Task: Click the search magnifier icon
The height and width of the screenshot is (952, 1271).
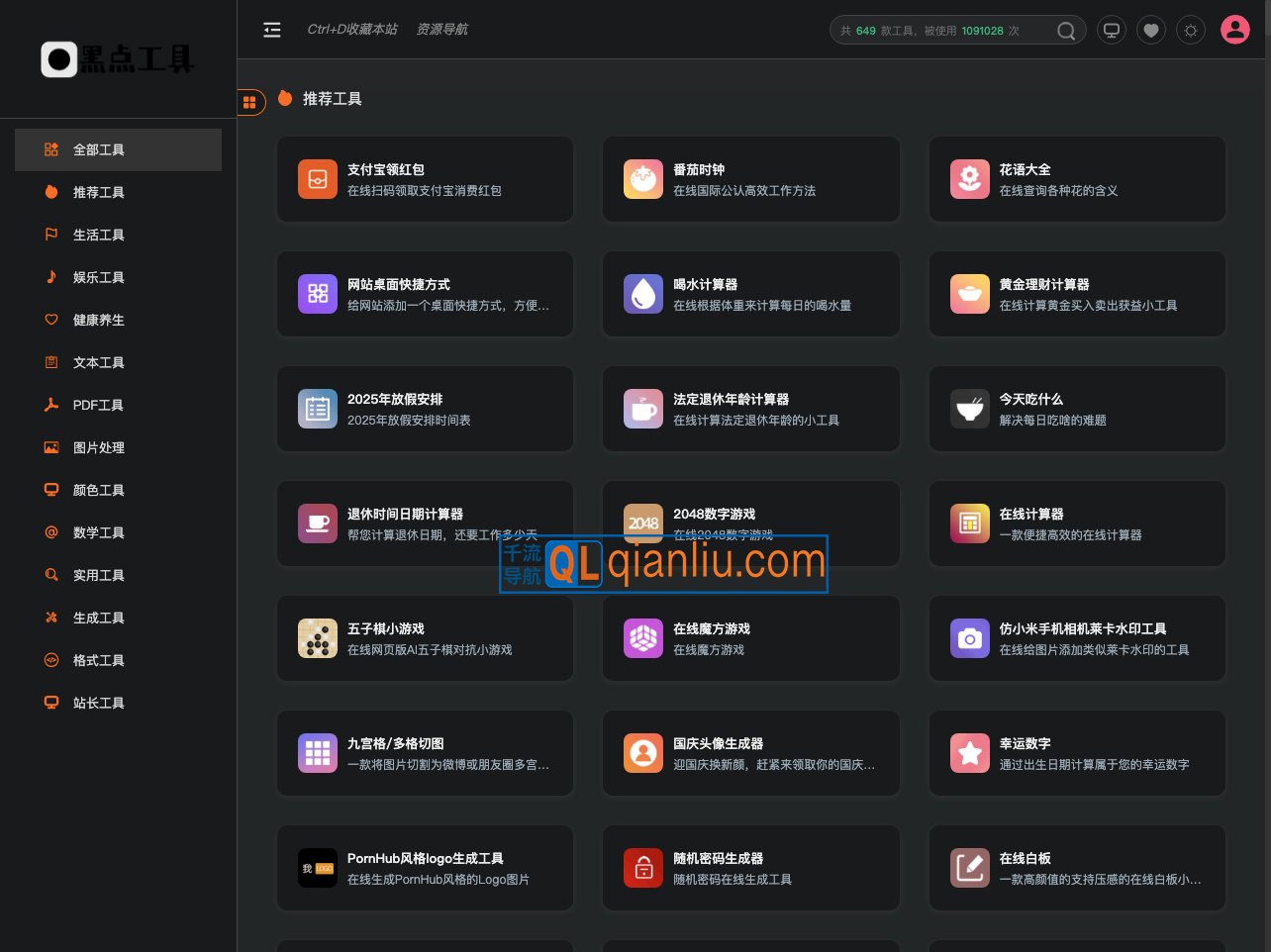Action: pos(1066,31)
